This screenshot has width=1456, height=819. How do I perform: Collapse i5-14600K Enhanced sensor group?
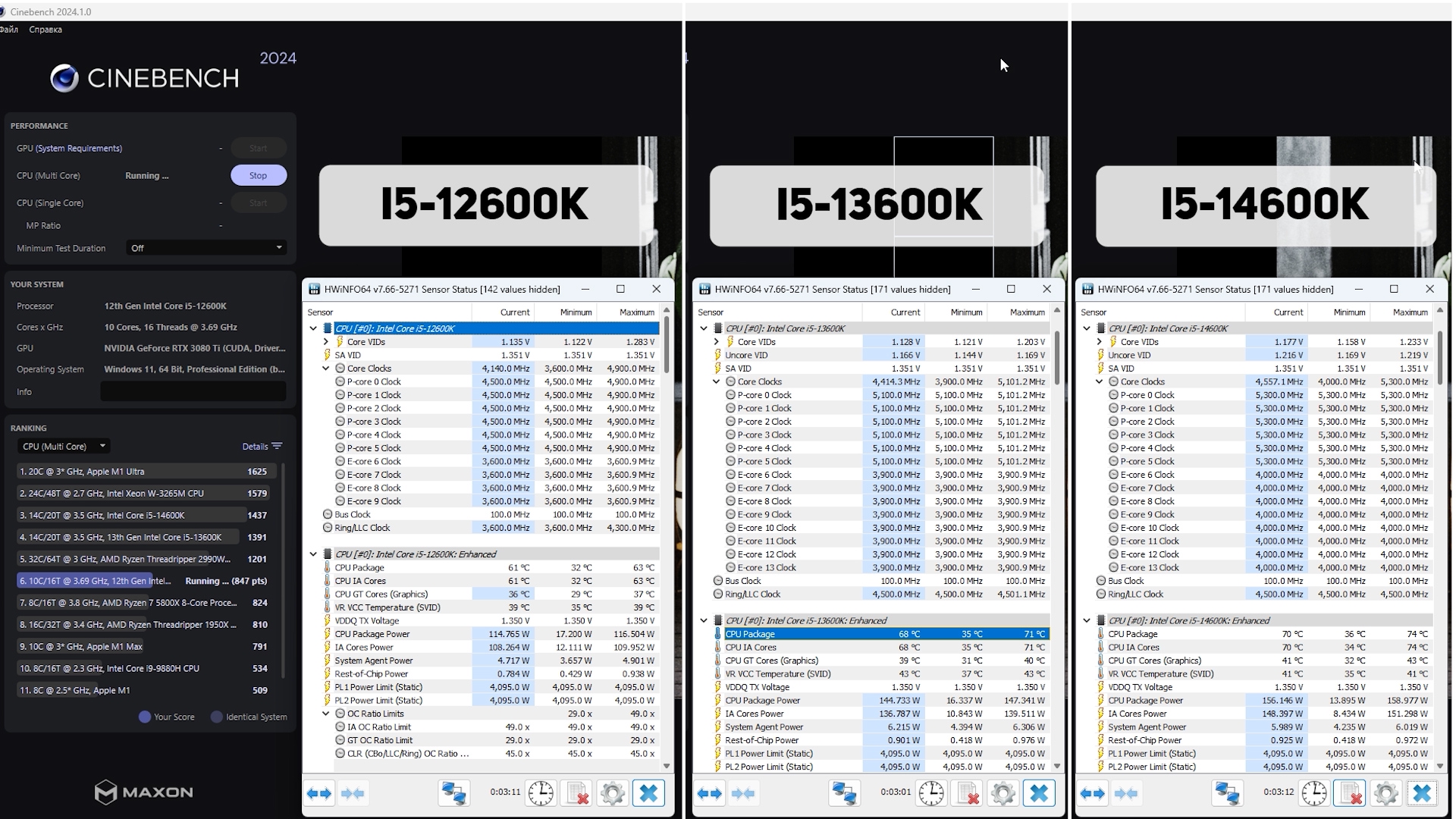1087,620
